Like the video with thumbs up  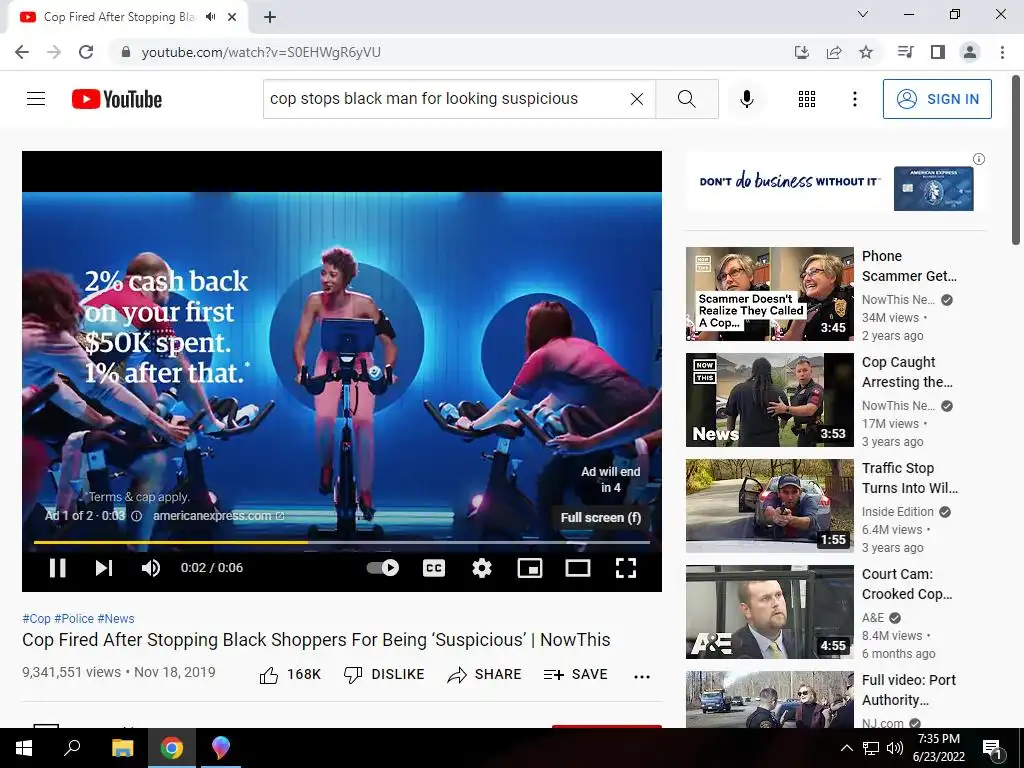pos(290,675)
